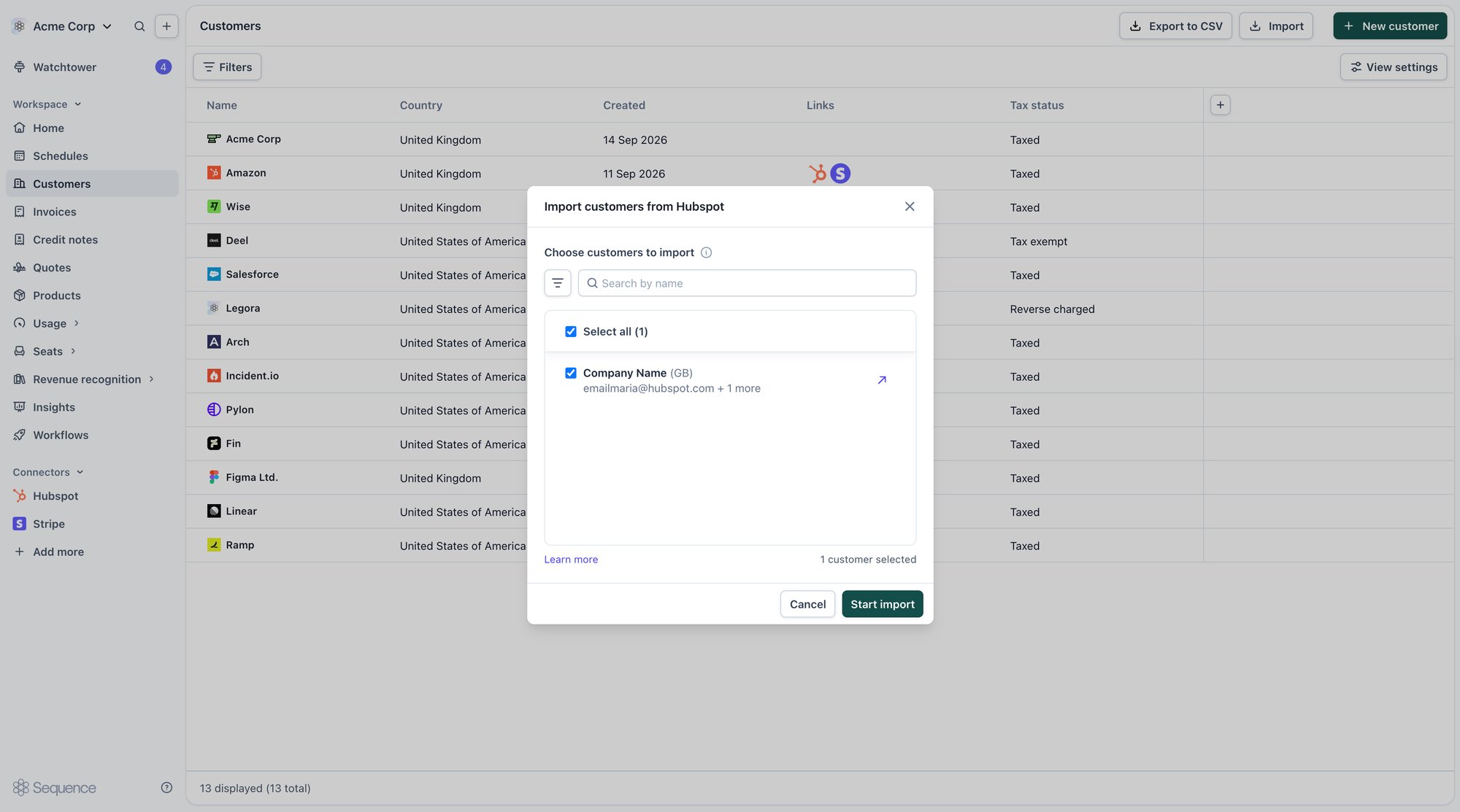
Task: Go to Home in the sidebar
Action: [x=92, y=128]
